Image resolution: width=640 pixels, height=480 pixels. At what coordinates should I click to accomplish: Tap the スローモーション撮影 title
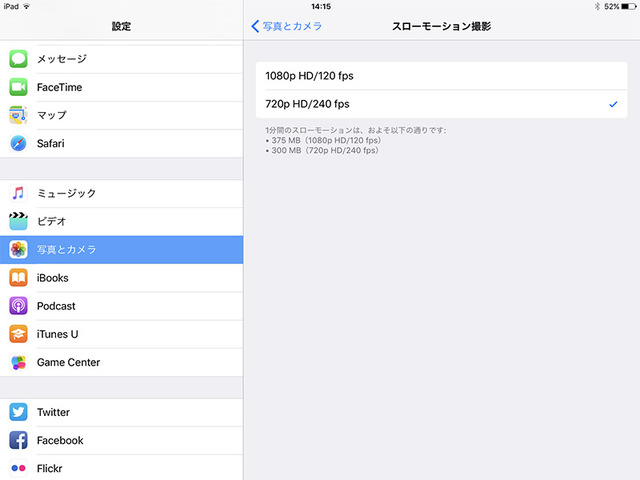tap(441, 26)
